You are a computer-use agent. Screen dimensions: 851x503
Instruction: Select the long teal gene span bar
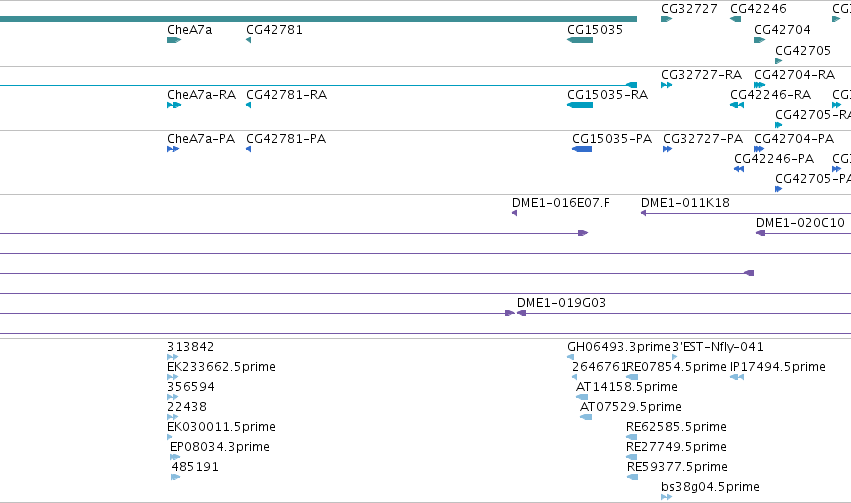(x=318, y=20)
